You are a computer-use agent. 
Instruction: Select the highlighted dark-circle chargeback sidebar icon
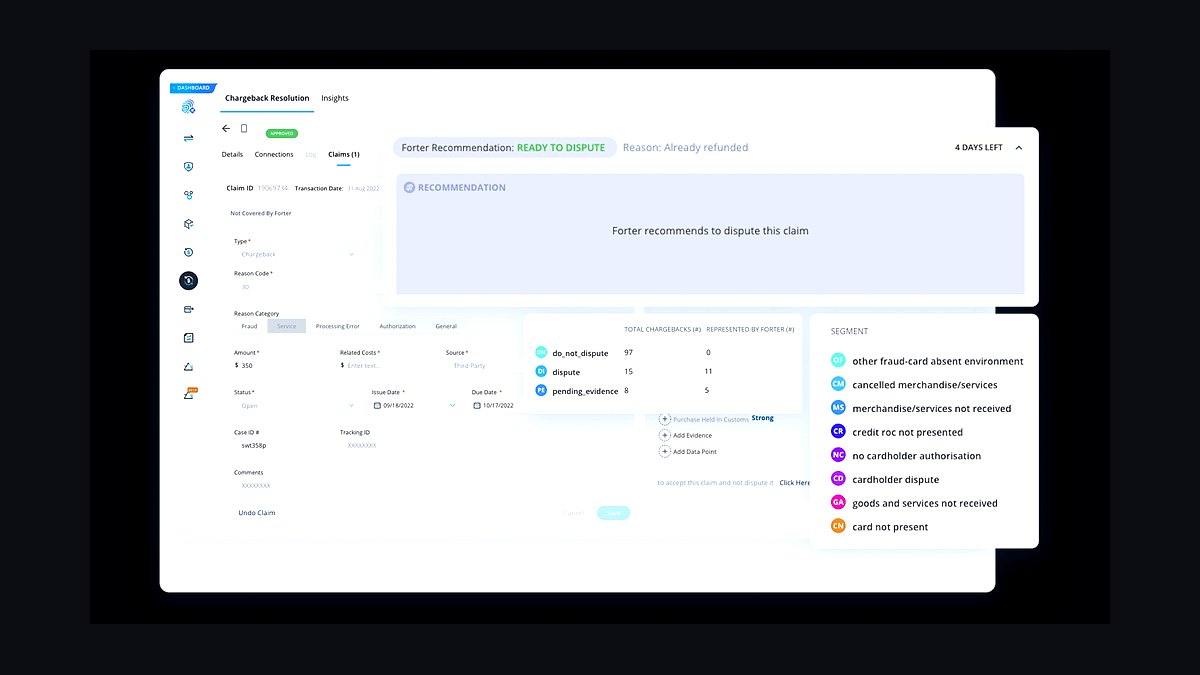pos(188,281)
